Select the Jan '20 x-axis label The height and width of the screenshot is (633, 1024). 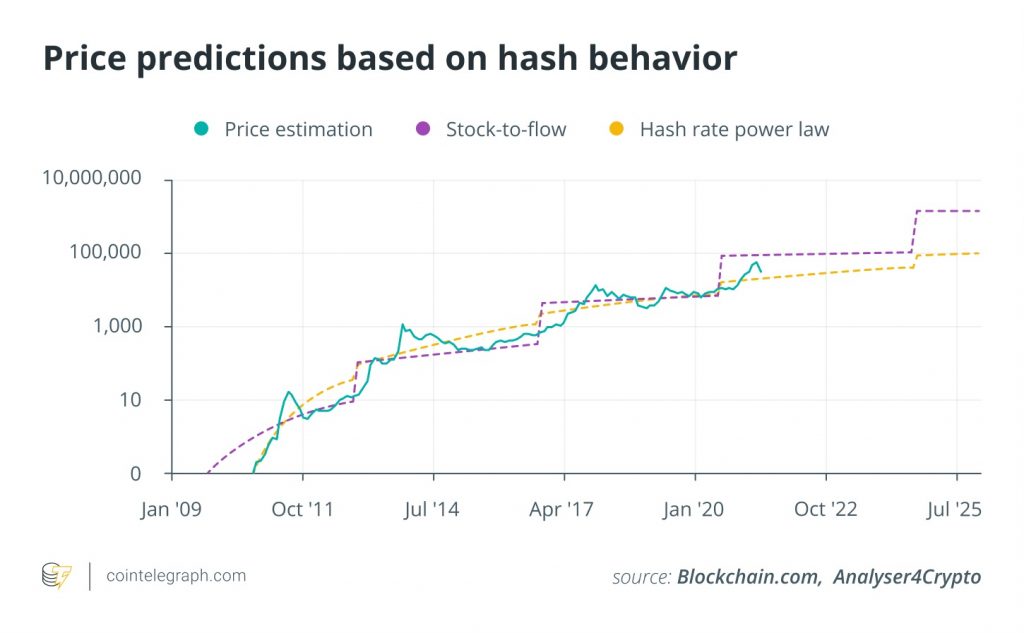click(694, 510)
